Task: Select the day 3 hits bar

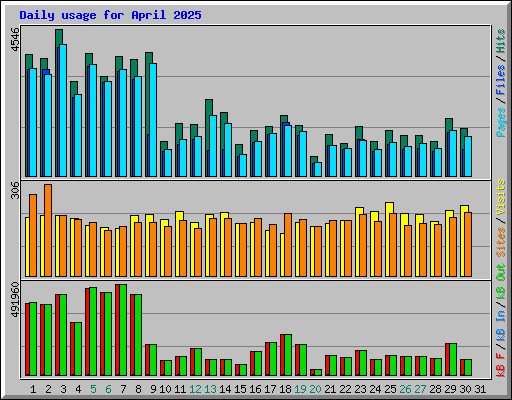Action: [59, 37]
